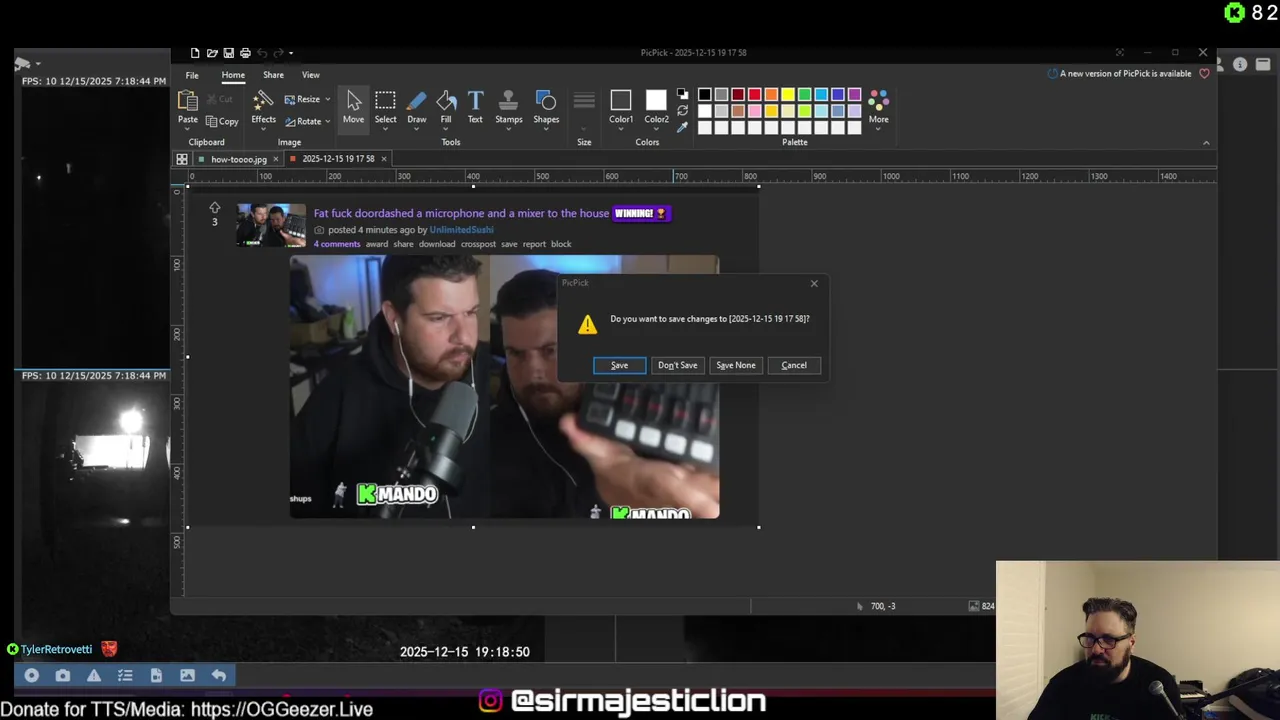Viewport: 1280px width, 720px height.
Task: Pick the black palette swatch
Action: pyautogui.click(x=705, y=95)
